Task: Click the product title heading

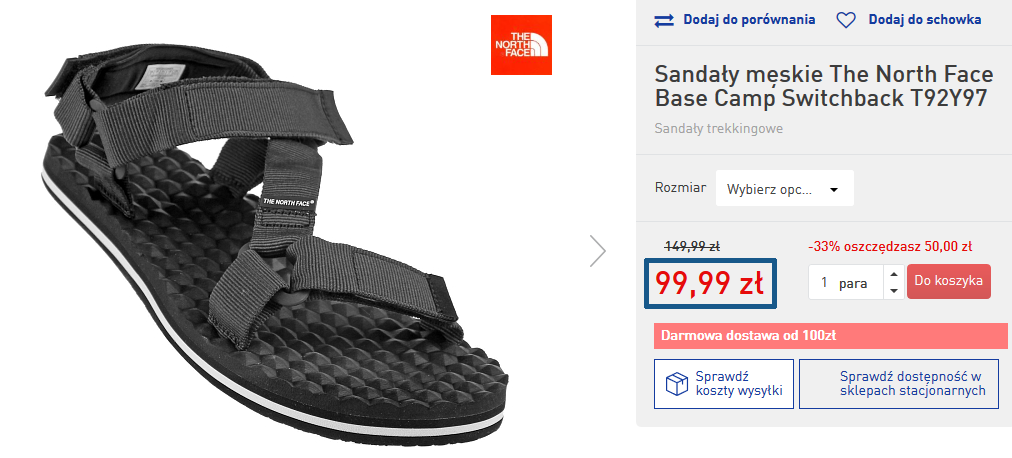Action: tap(823, 87)
